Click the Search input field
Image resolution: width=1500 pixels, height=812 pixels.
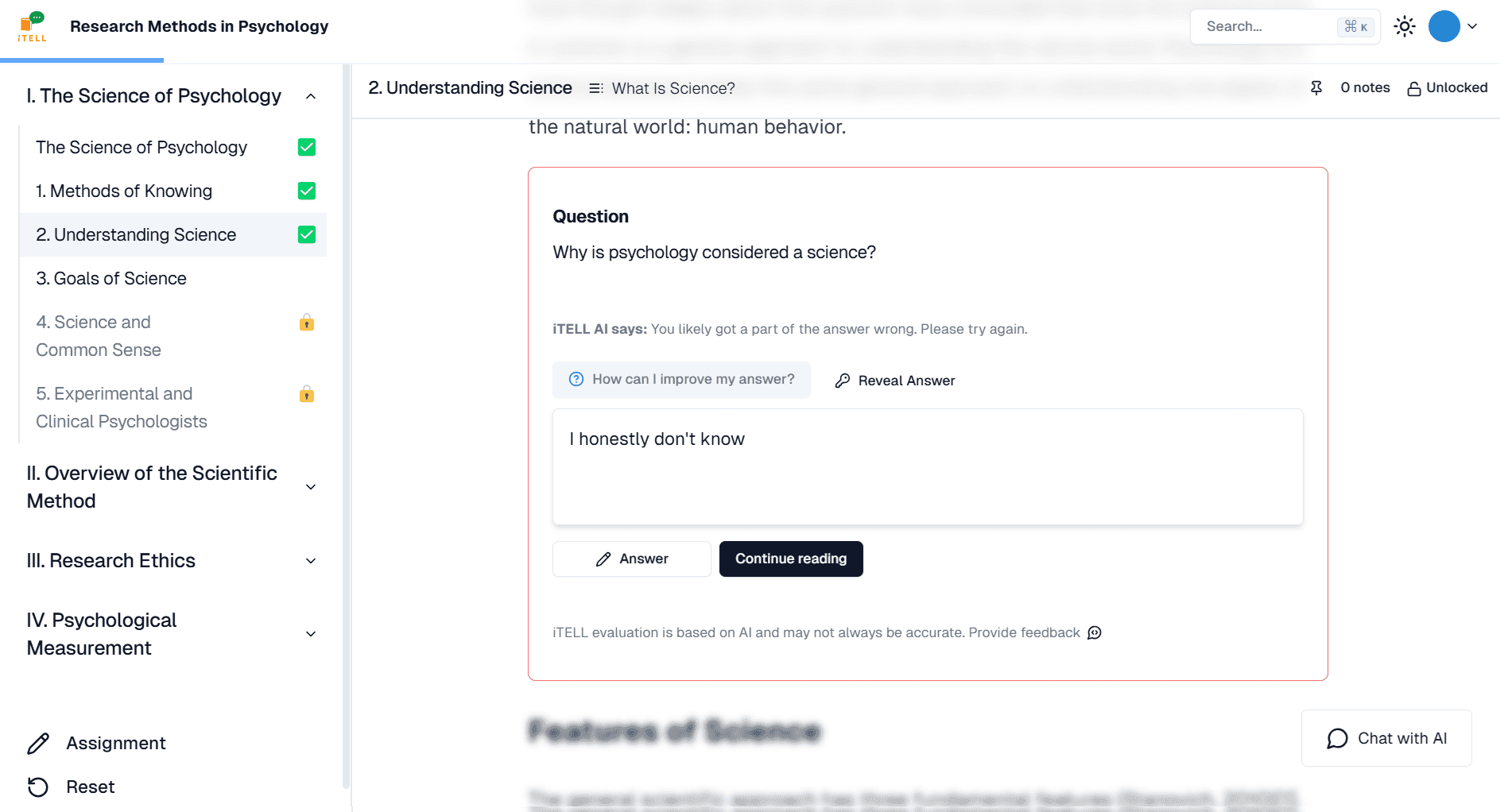tap(1269, 26)
